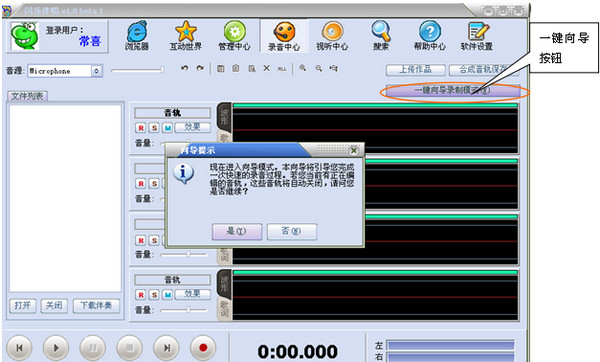Viewport: 600px width, 362px height.
Task: Click the bottom track 音量 slider
Action: point(184,310)
